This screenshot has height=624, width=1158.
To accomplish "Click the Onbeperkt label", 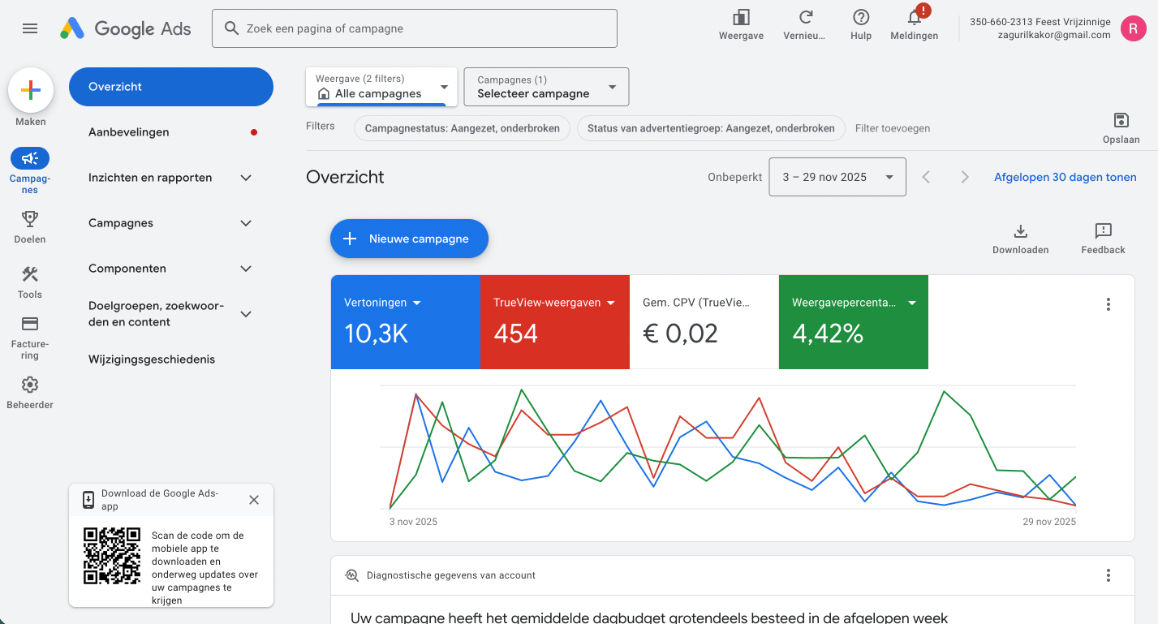I will pos(734,177).
